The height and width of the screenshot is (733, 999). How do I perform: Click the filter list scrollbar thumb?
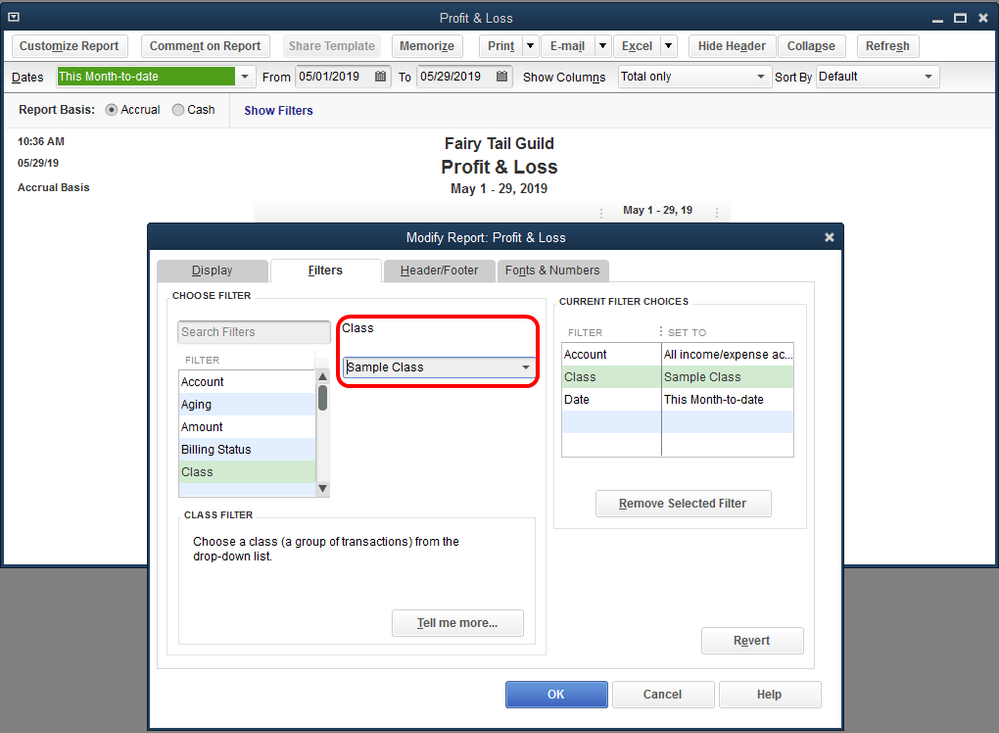(x=322, y=397)
